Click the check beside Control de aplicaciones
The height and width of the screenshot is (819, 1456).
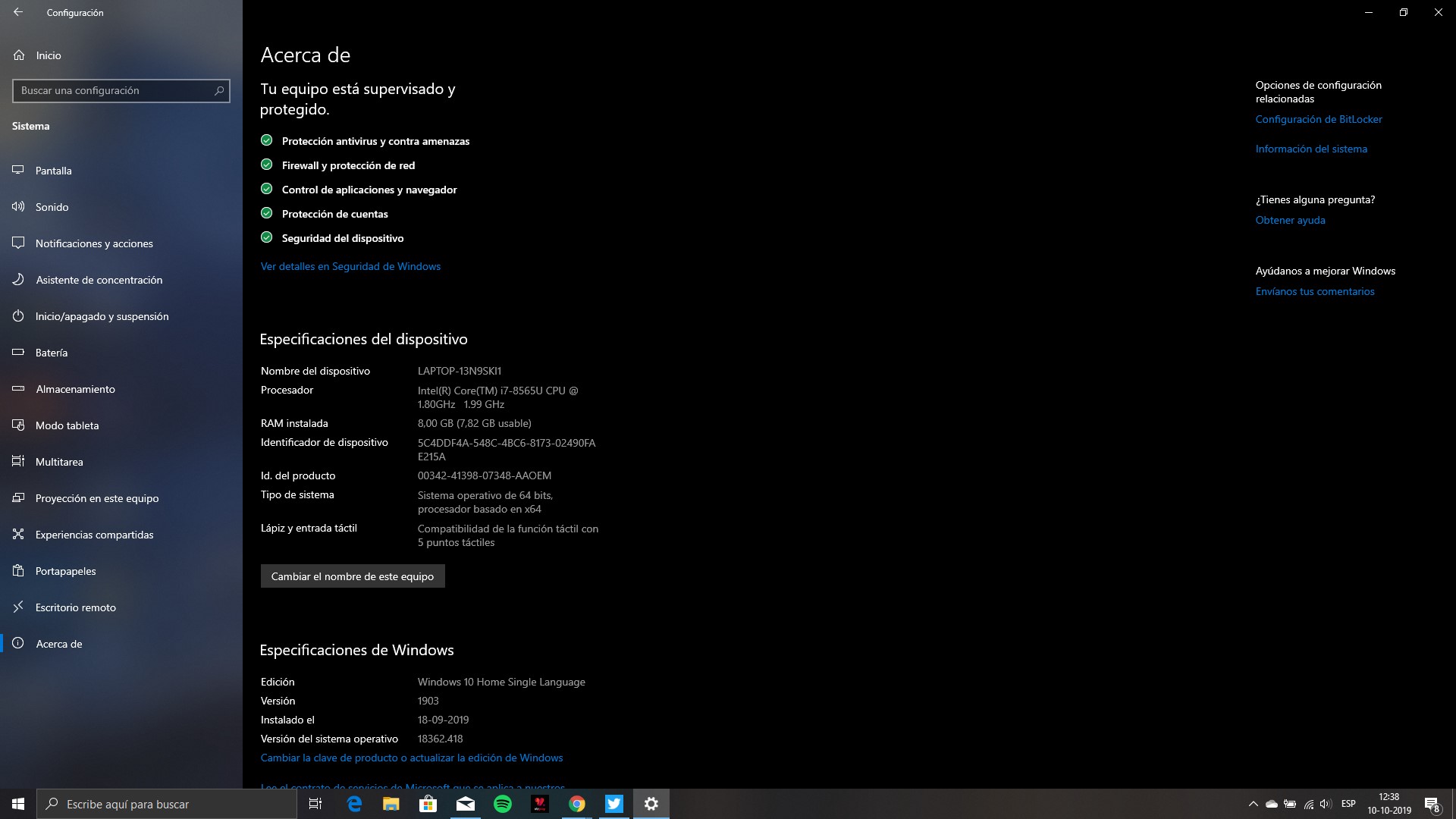(266, 189)
